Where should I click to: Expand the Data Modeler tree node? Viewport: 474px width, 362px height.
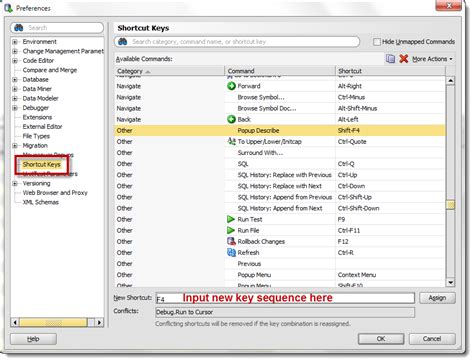click(15, 99)
